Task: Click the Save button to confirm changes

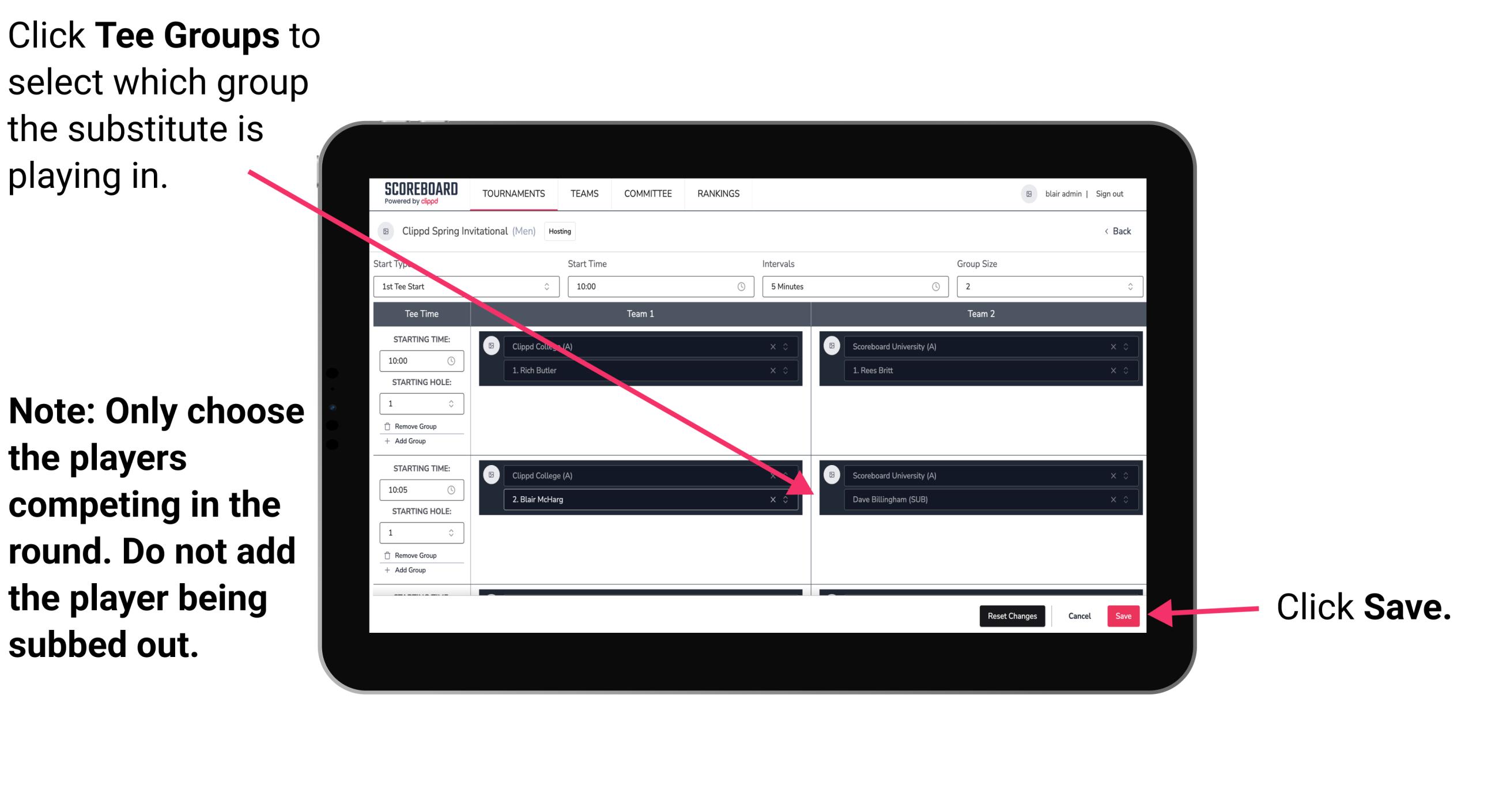Action: pos(1123,615)
